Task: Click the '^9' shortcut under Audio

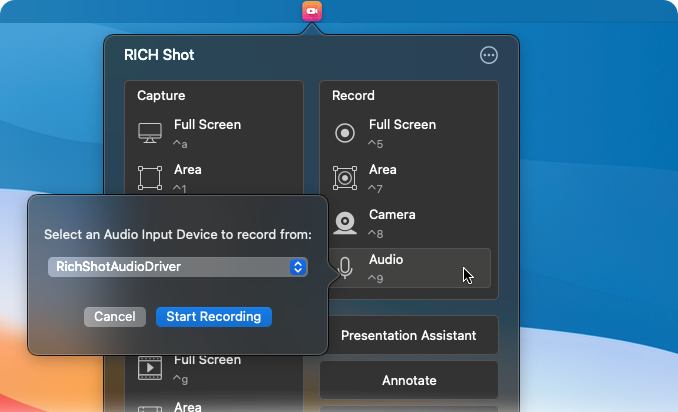Action: [x=375, y=278]
